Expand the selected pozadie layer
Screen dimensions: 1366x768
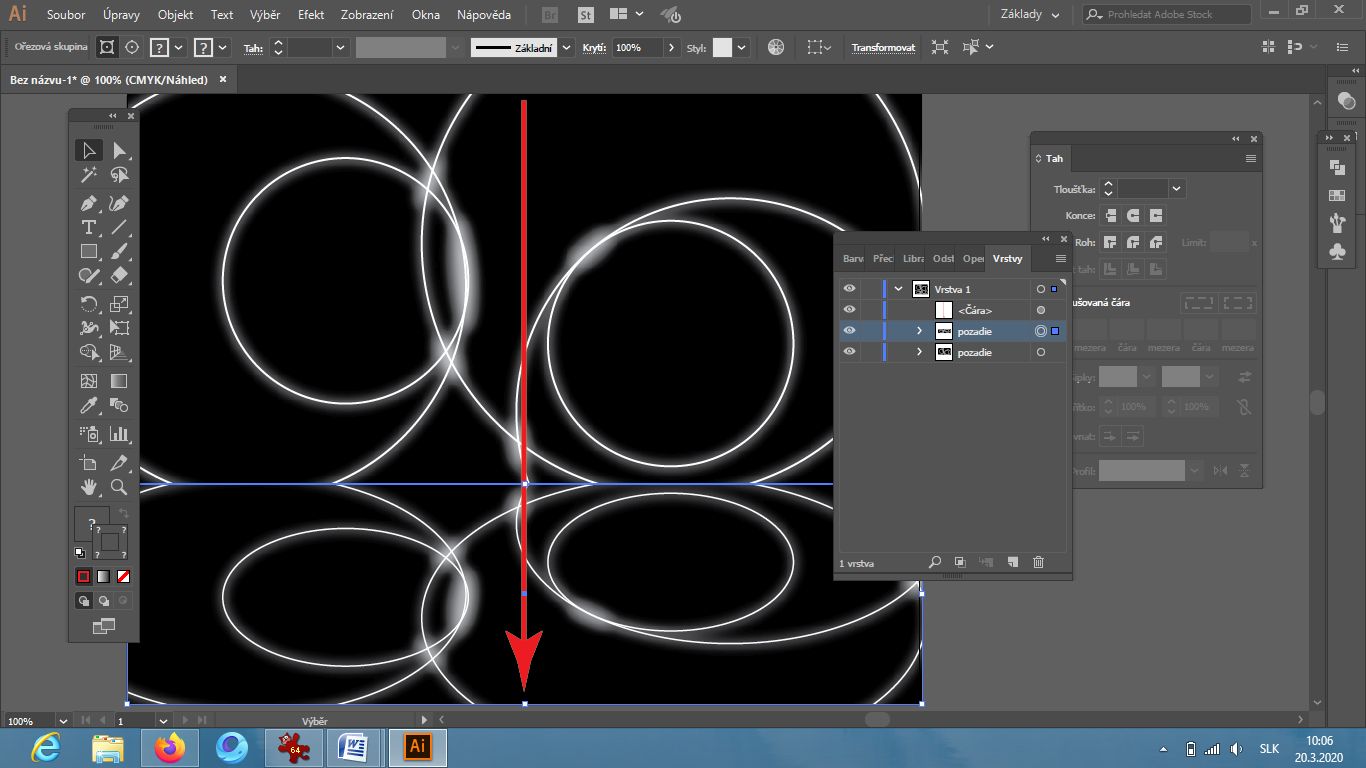click(919, 331)
